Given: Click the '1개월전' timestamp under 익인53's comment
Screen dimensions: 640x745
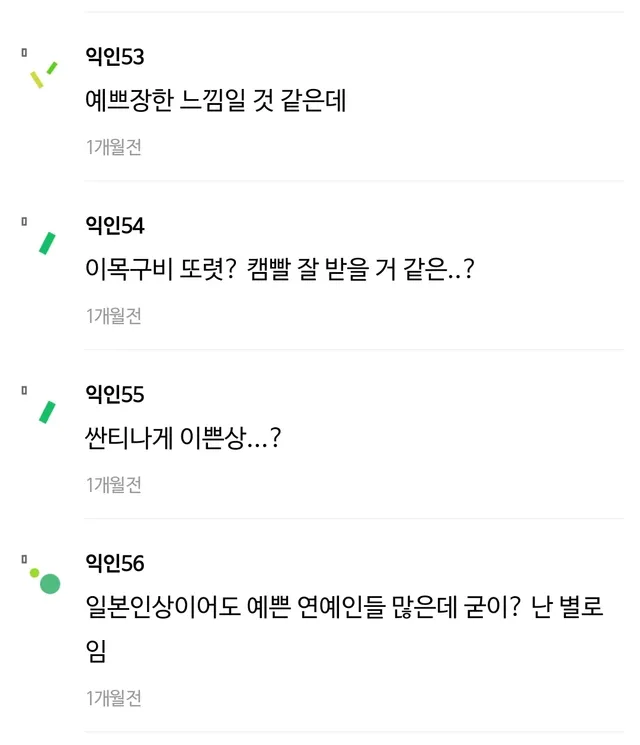Looking at the screenshot, I should pos(113,147).
